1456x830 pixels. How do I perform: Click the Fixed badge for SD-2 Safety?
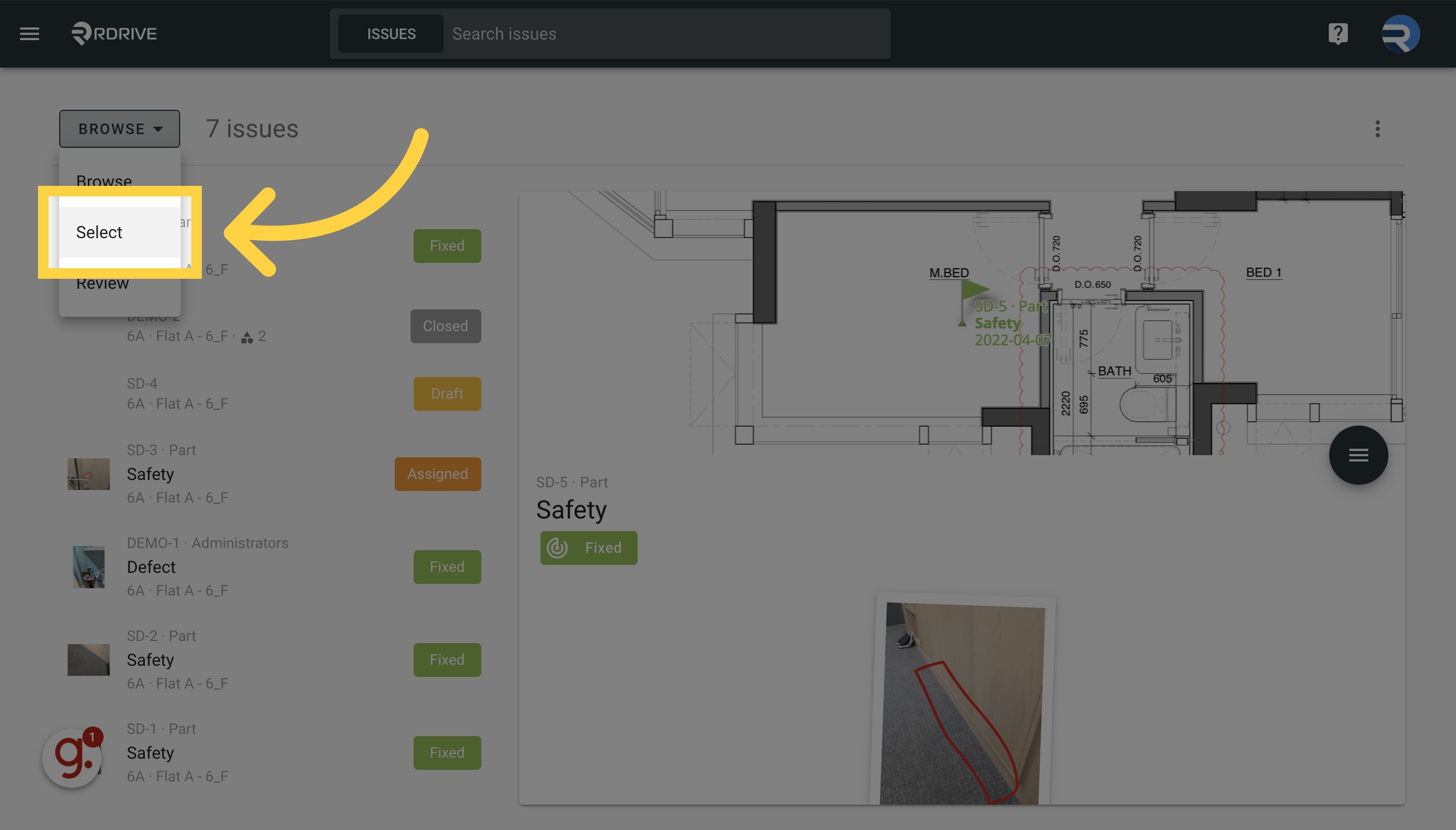pyautogui.click(x=447, y=659)
